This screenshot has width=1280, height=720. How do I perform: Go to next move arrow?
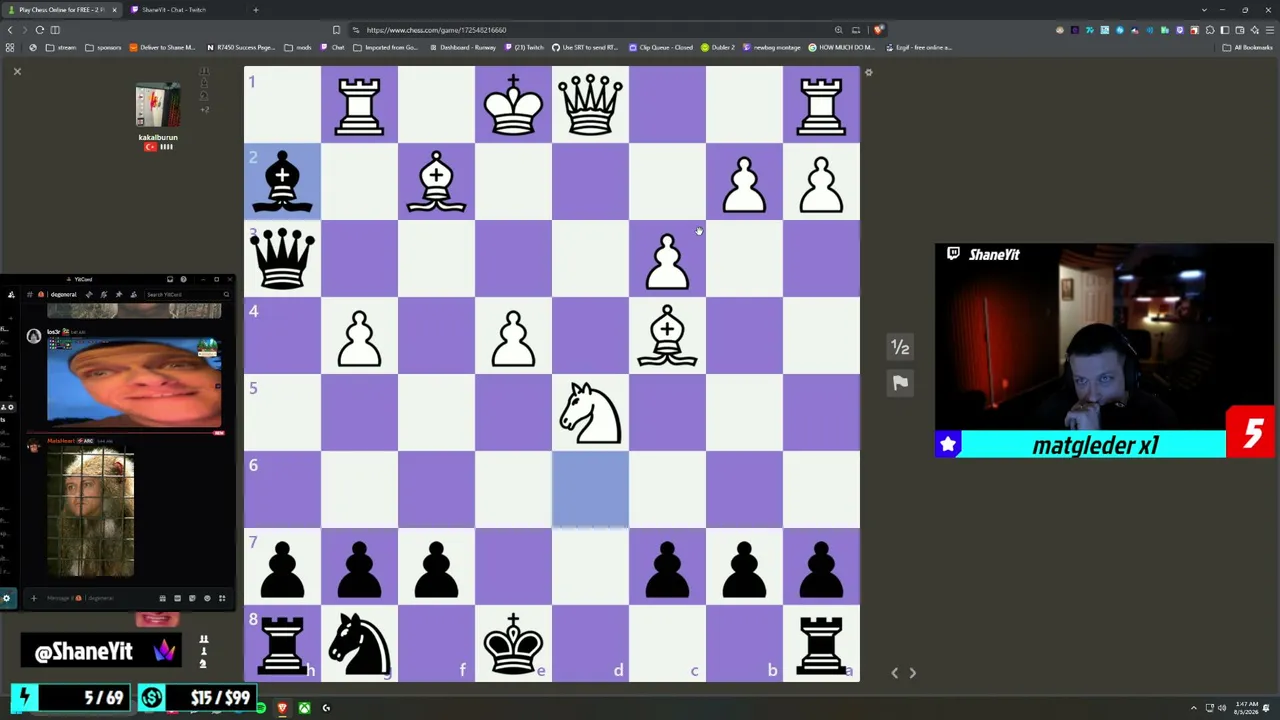pos(912,673)
